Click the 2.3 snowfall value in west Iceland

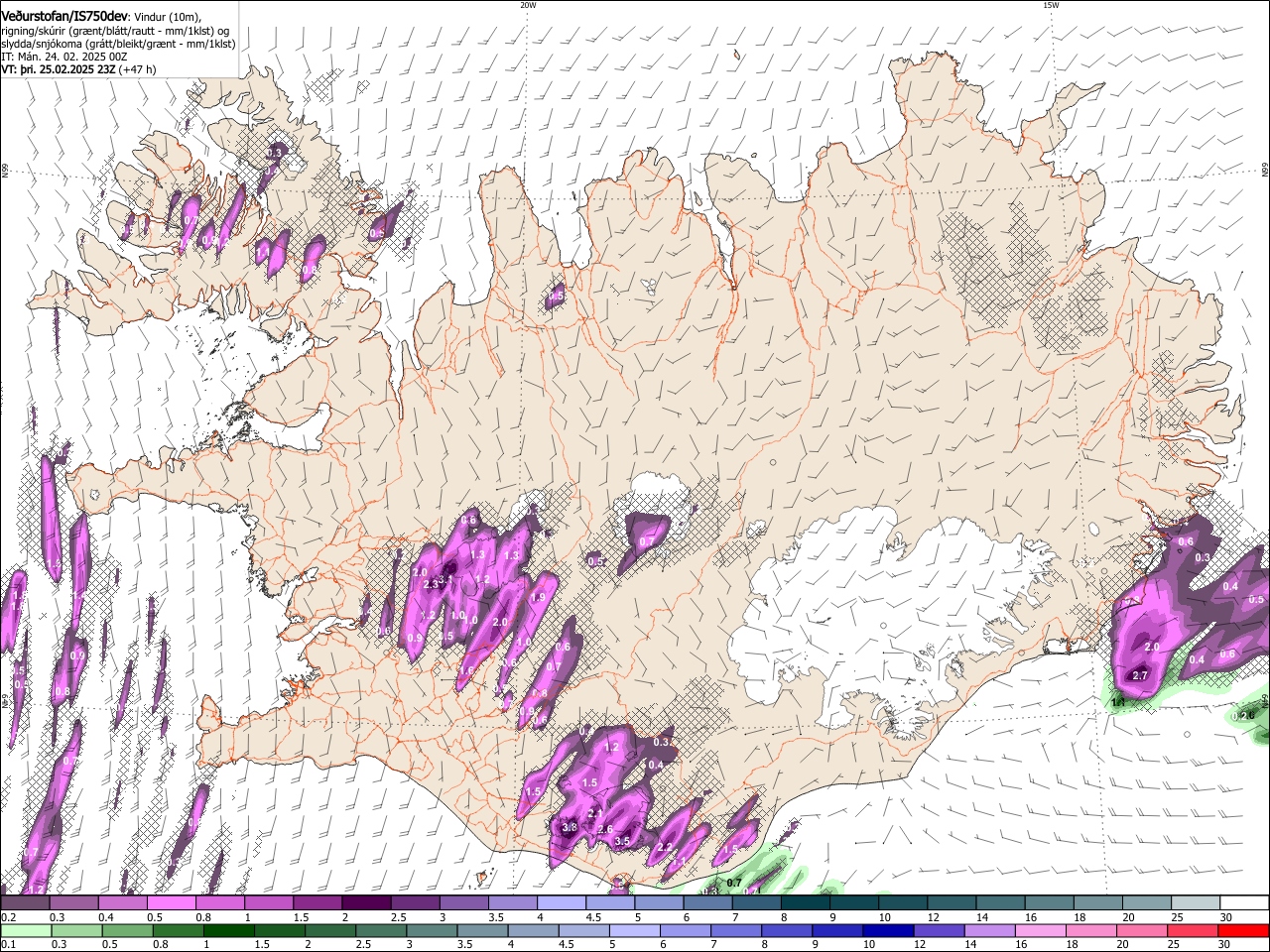[x=431, y=585]
